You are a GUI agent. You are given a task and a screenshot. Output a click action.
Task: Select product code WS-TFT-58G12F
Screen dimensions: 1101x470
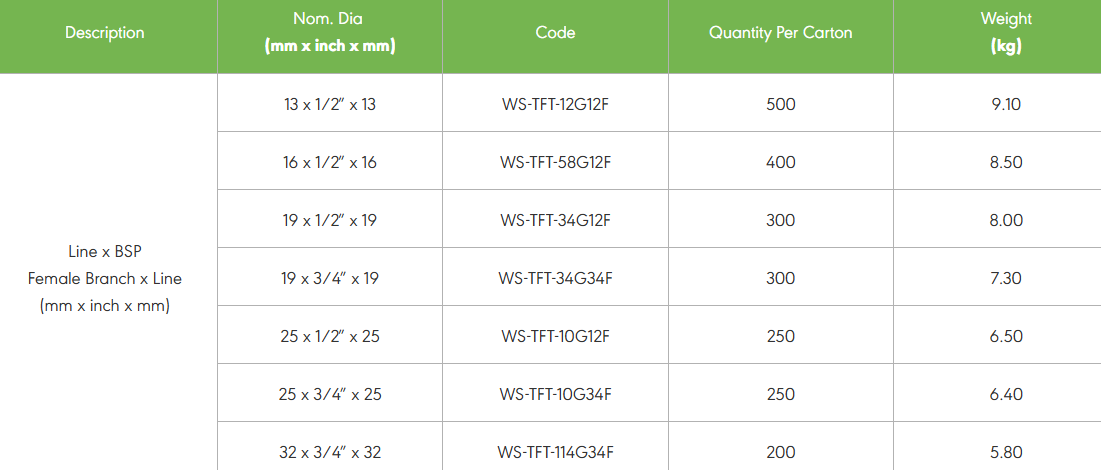[x=555, y=162]
